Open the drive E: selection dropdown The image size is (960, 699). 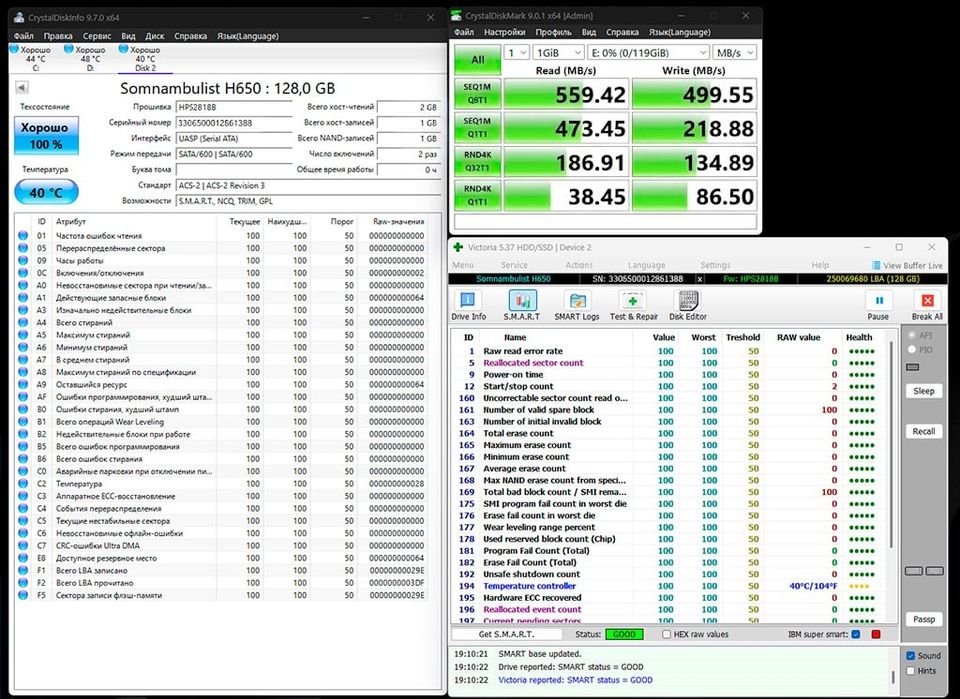click(648, 53)
